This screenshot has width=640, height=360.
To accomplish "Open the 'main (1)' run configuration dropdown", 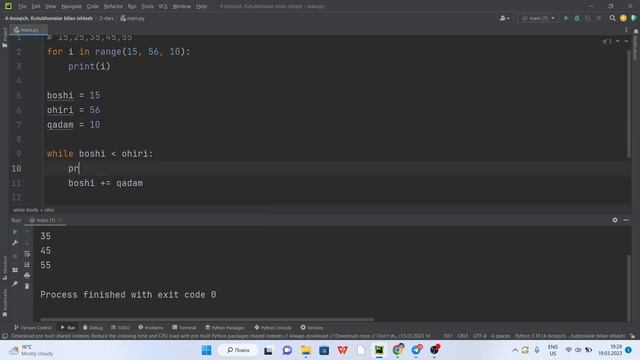I will pyautogui.click(x=538, y=18).
